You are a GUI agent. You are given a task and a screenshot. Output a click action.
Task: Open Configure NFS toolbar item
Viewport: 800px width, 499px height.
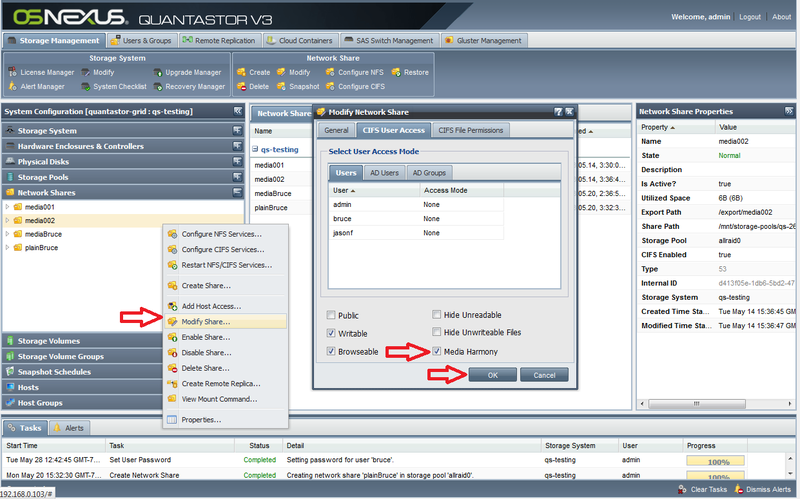(x=355, y=72)
